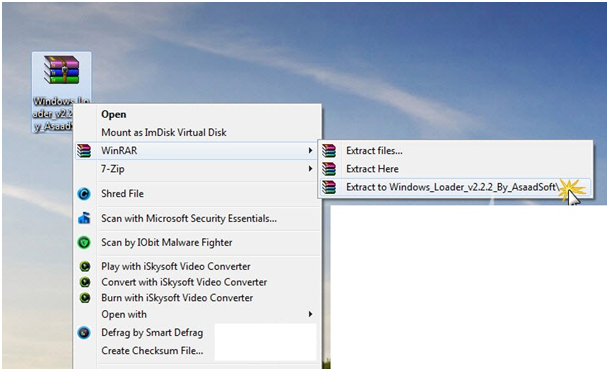This screenshot has height=371, width=609.
Task: Choose Extract files... in WinRAR submenu
Action: click(x=374, y=151)
